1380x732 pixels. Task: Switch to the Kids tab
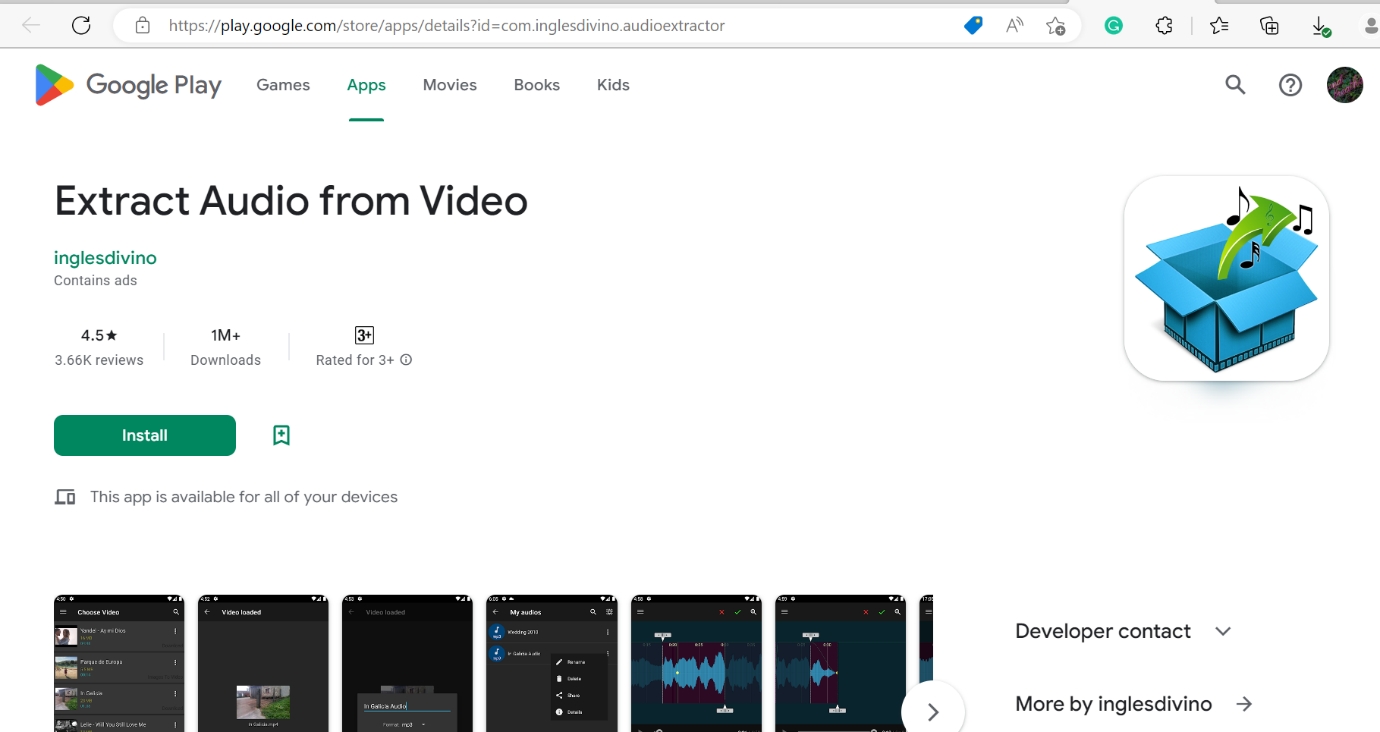point(613,85)
